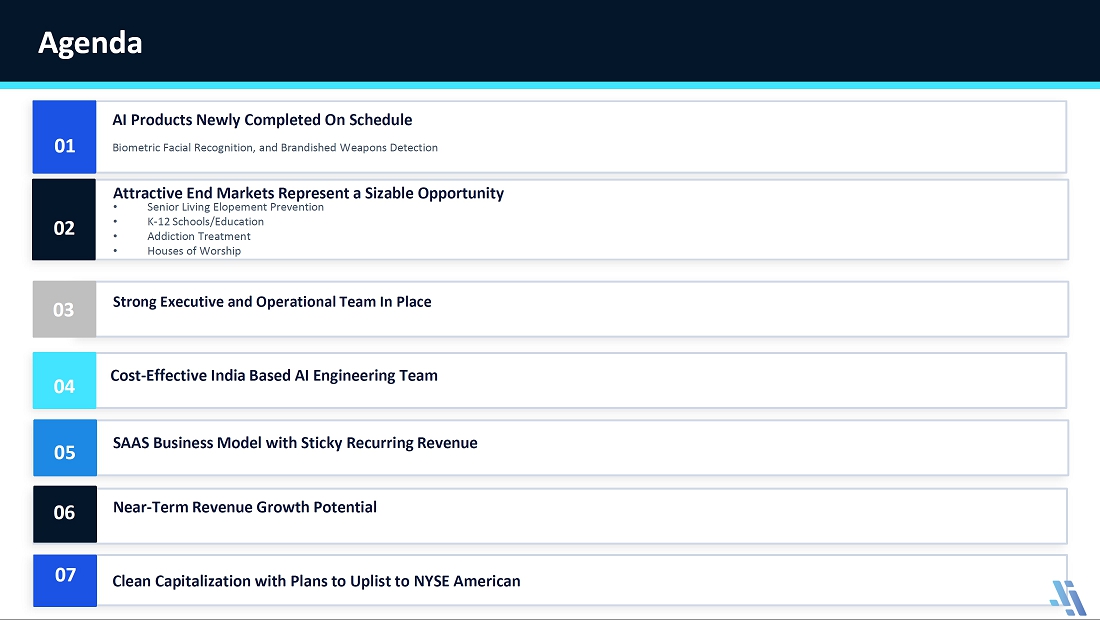Select the dark navy 02 number box
The height and width of the screenshot is (620, 1100).
pyautogui.click(x=64, y=220)
